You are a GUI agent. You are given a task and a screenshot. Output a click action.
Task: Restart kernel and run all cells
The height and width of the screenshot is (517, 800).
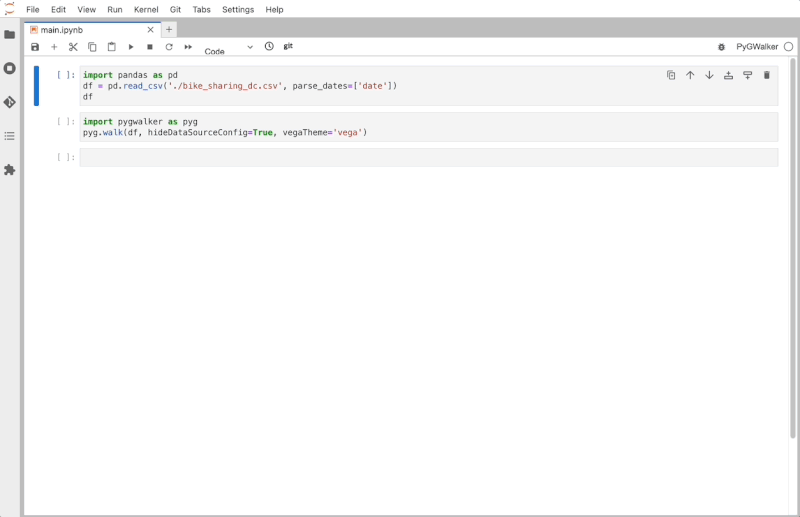click(x=188, y=47)
